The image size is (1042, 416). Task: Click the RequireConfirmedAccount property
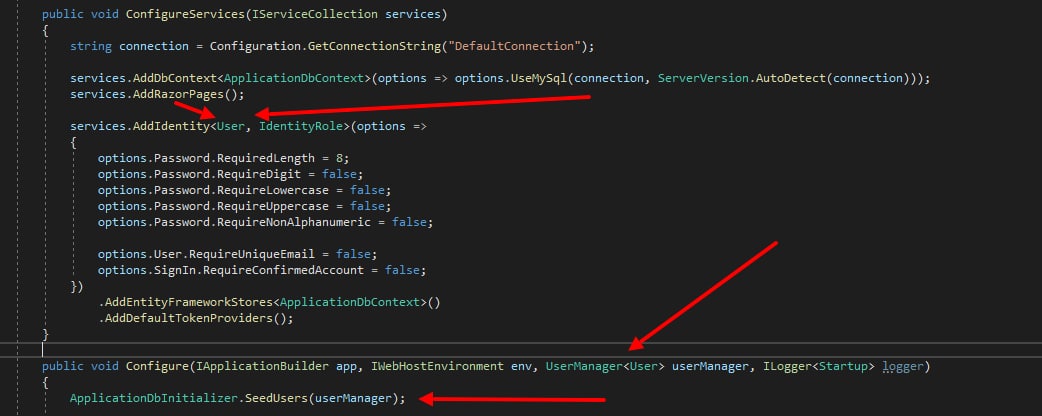click(x=284, y=270)
